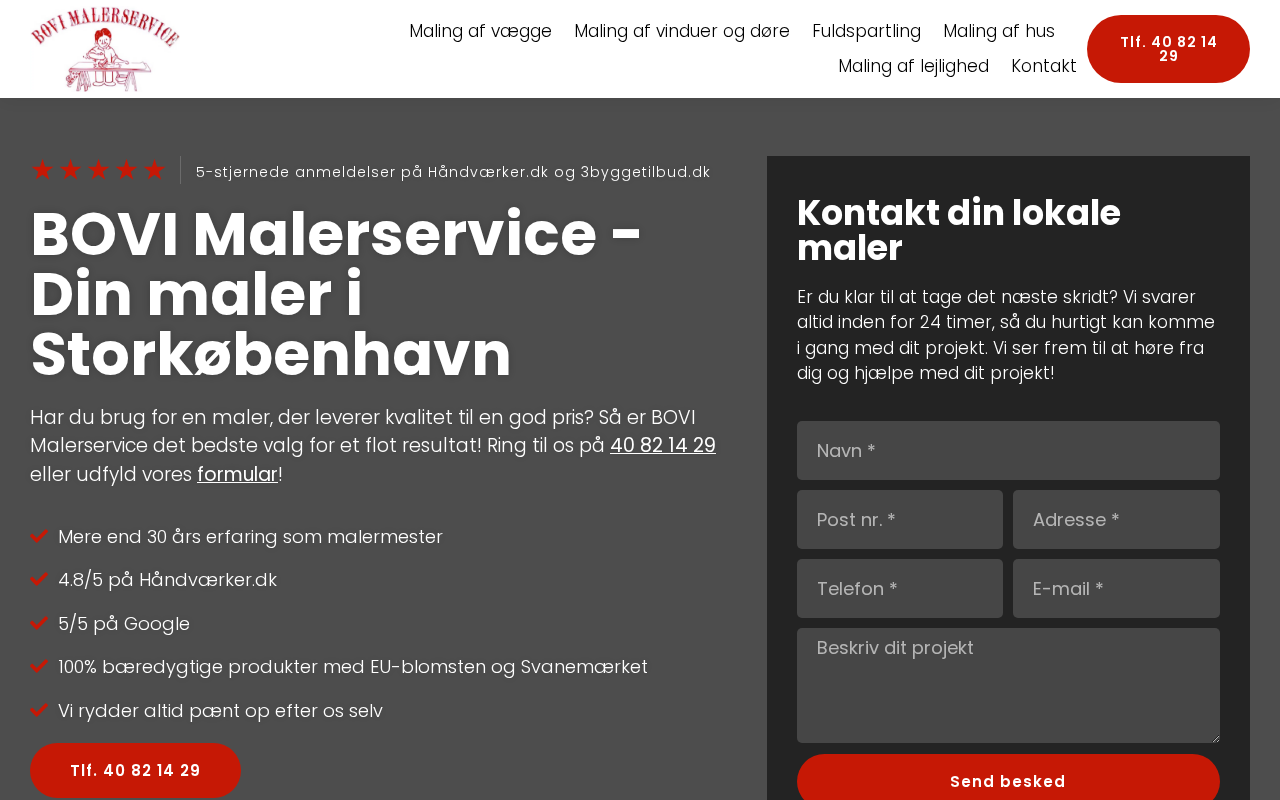
Task: Click the BOVI Malerservice logo
Action: tap(105, 49)
